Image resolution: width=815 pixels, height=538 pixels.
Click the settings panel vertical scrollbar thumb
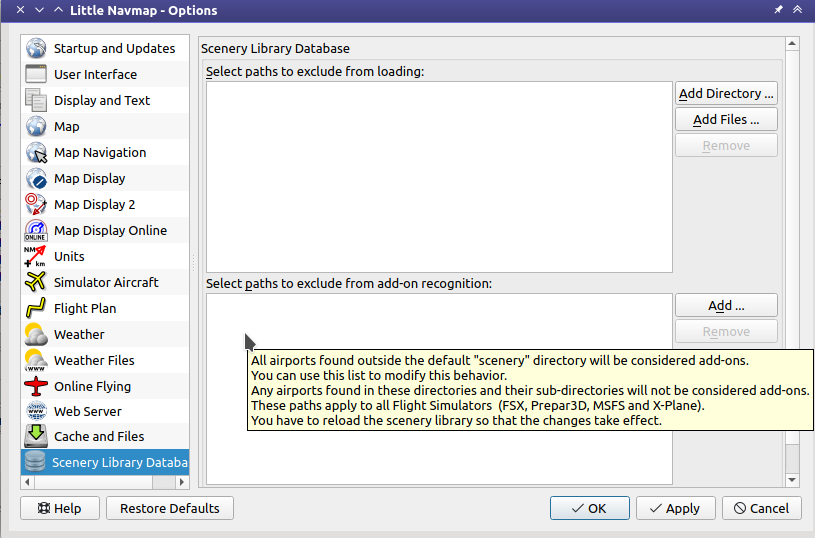[x=792, y=247]
